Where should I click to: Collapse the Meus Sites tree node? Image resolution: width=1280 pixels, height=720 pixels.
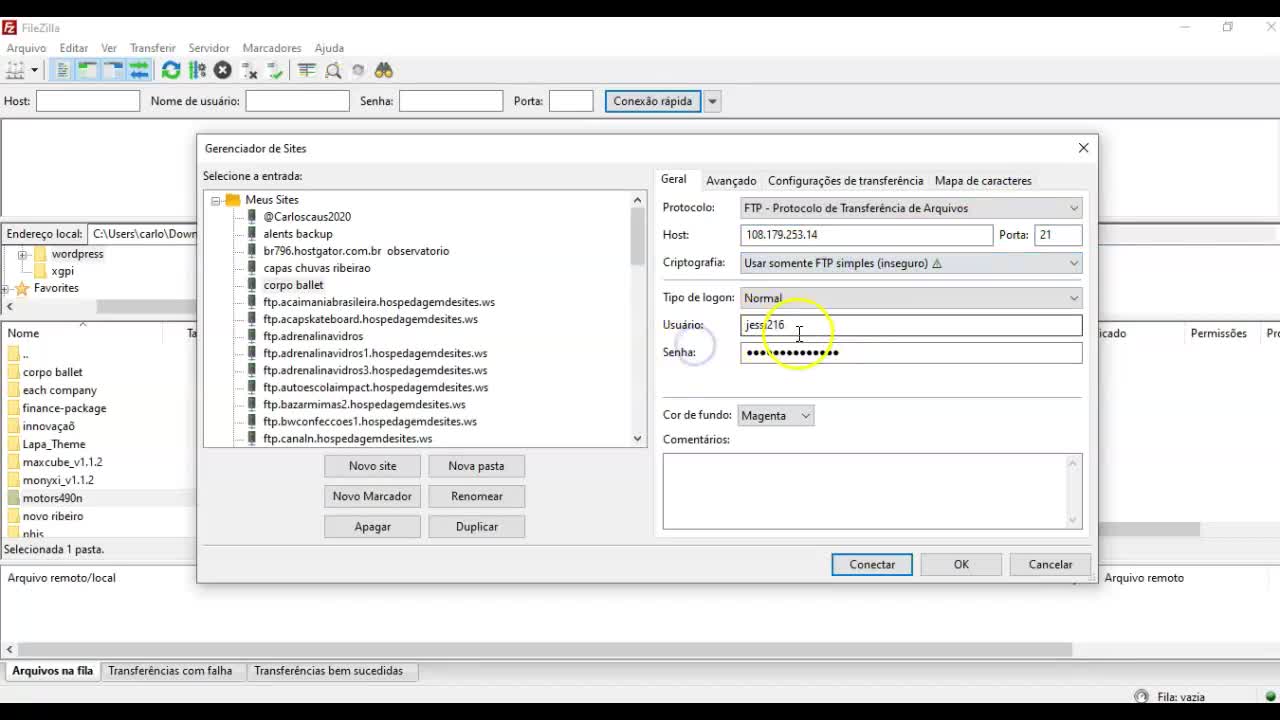[x=215, y=200]
